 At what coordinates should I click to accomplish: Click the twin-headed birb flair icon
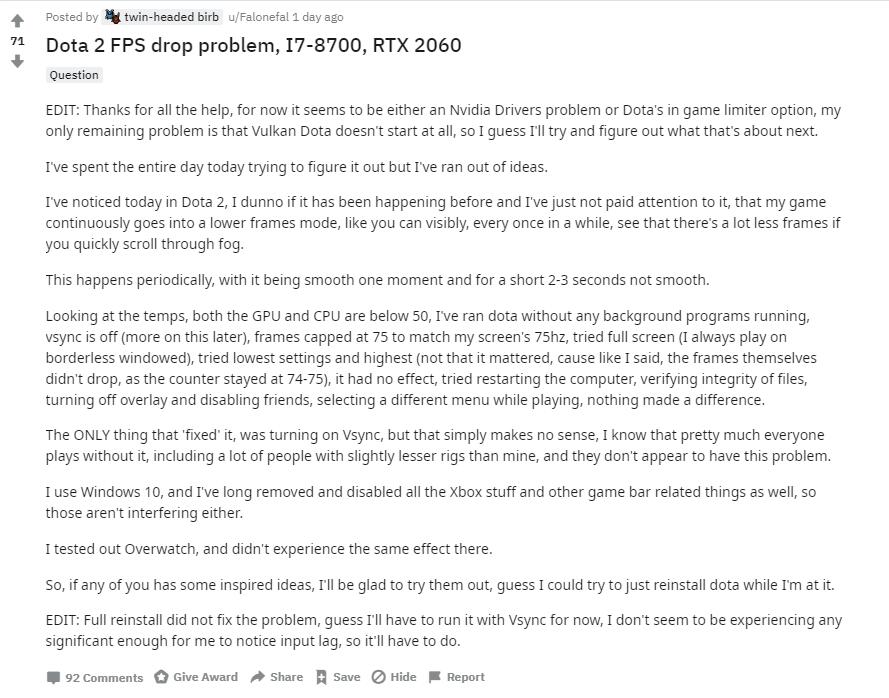point(112,16)
